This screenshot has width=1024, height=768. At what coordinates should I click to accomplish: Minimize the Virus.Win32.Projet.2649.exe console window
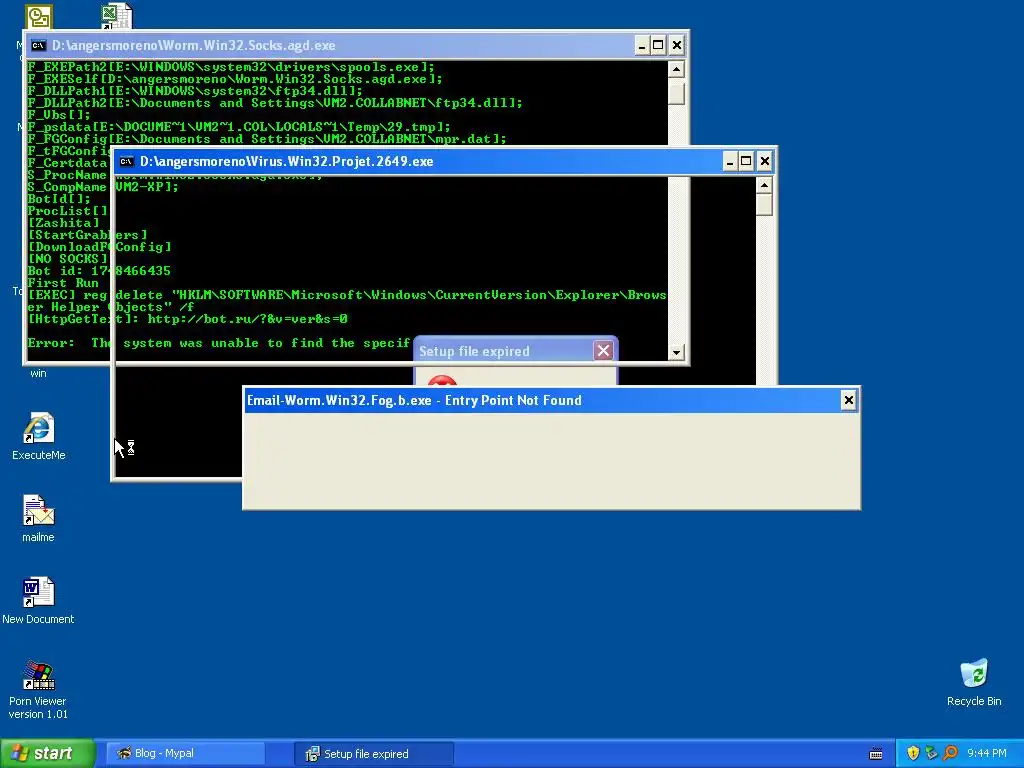[730, 161]
